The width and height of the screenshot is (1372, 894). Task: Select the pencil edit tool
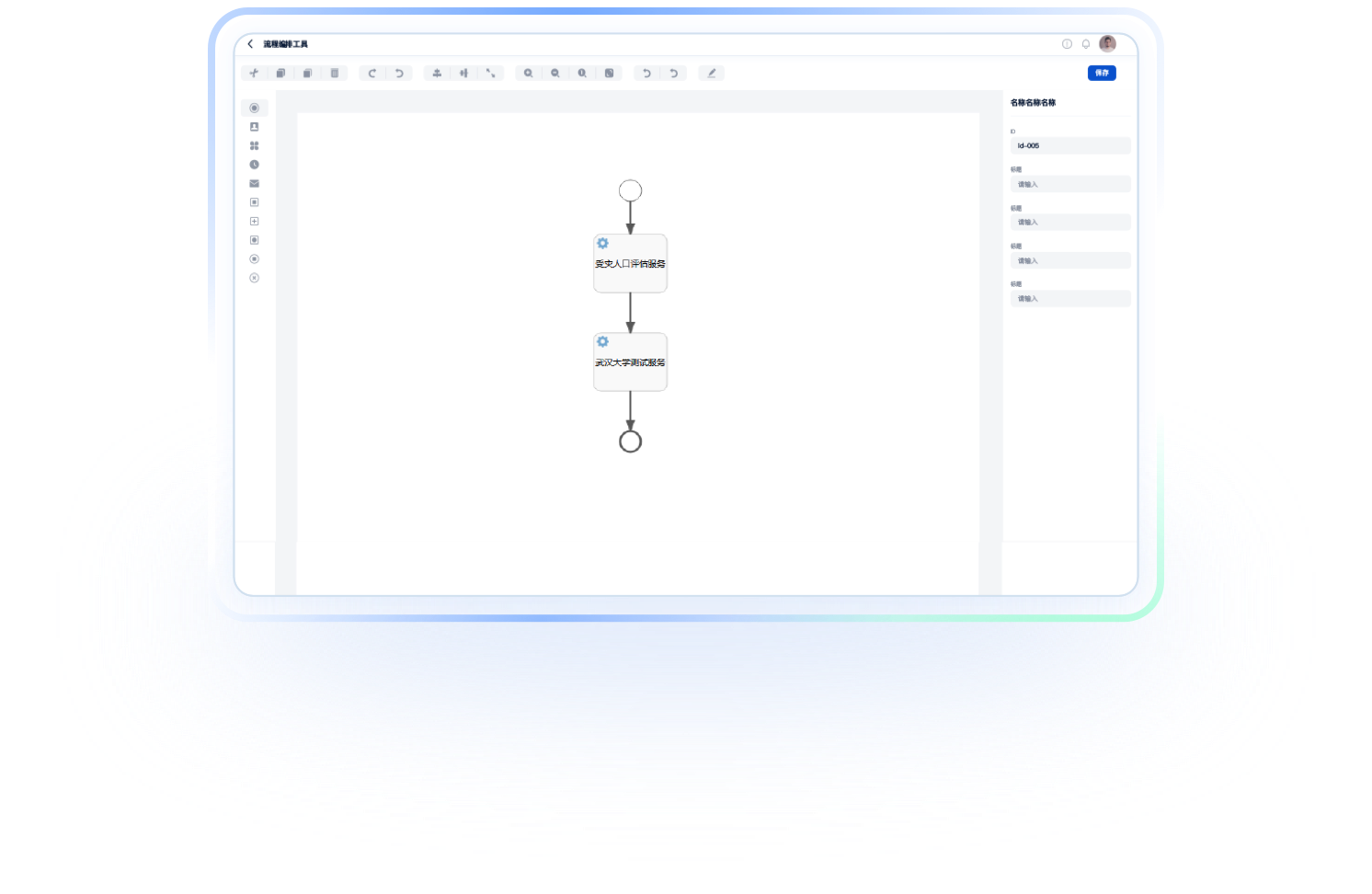click(711, 74)
